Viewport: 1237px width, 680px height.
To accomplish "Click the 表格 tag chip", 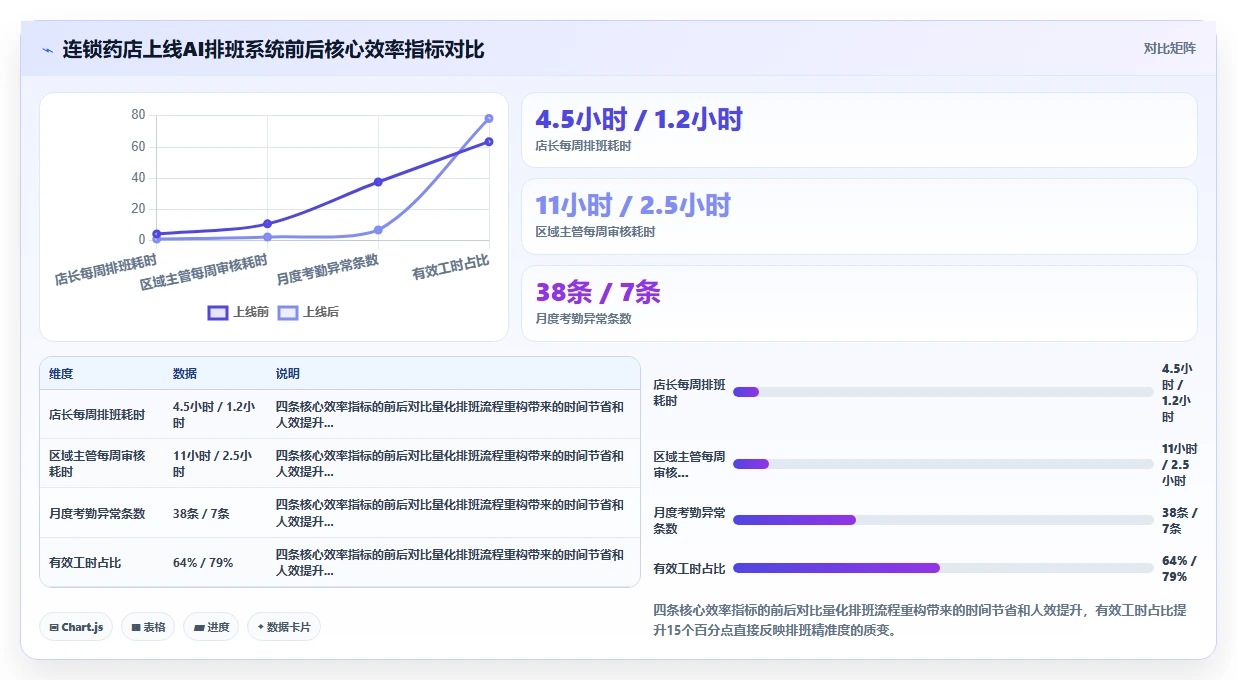I will point(148,627).
